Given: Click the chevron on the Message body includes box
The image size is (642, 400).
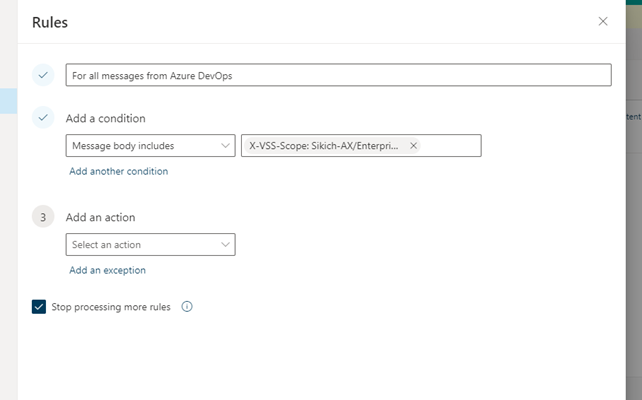Looking at the screenshot, I should (x=225, y=146).
